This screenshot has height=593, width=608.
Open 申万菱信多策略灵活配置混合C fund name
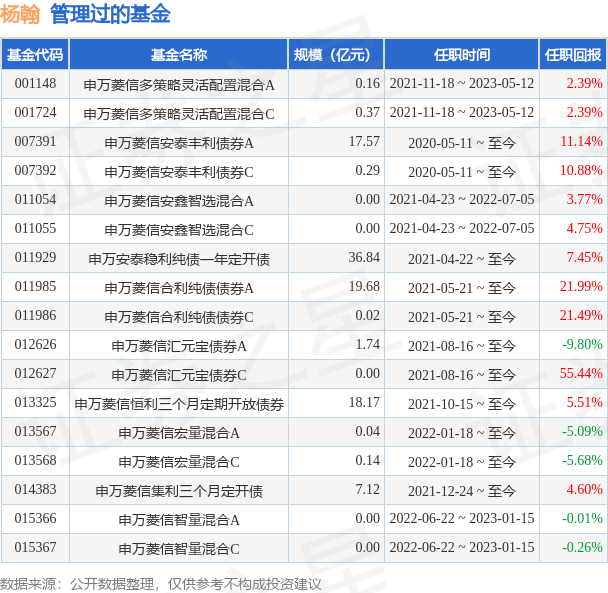click(179, 113)
